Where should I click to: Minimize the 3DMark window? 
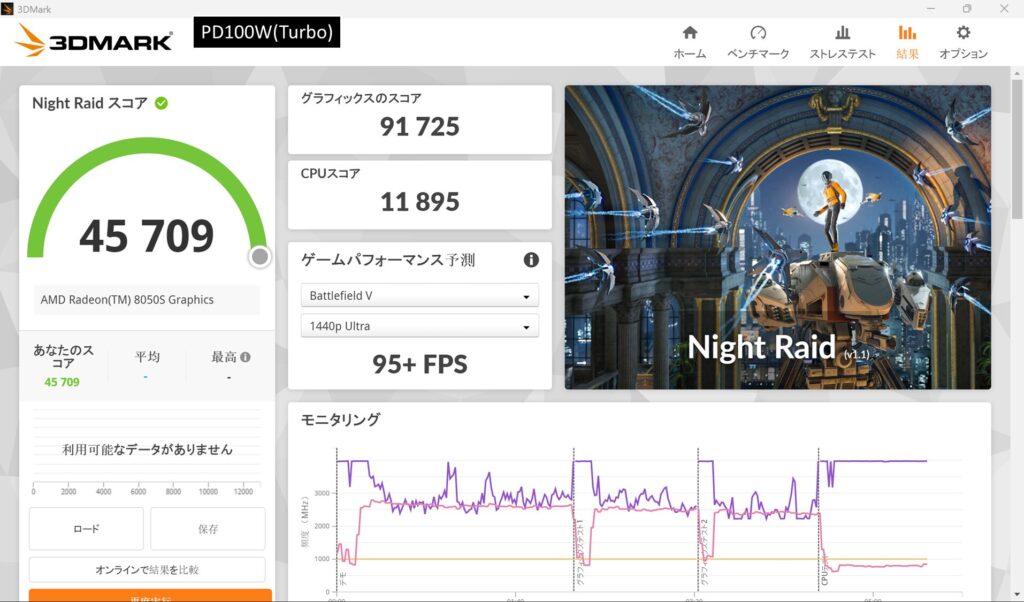click(x=931, y=8)
